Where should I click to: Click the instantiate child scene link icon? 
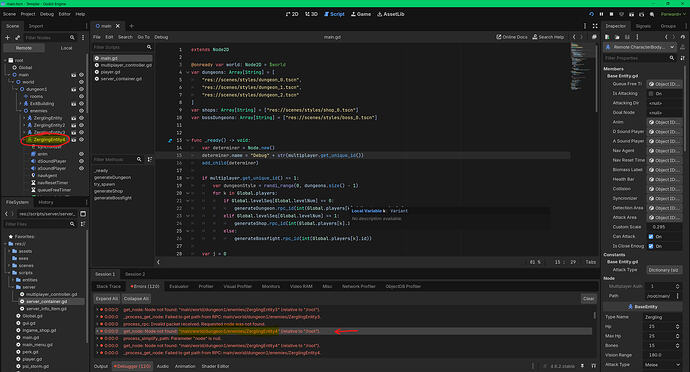(17, 37)
